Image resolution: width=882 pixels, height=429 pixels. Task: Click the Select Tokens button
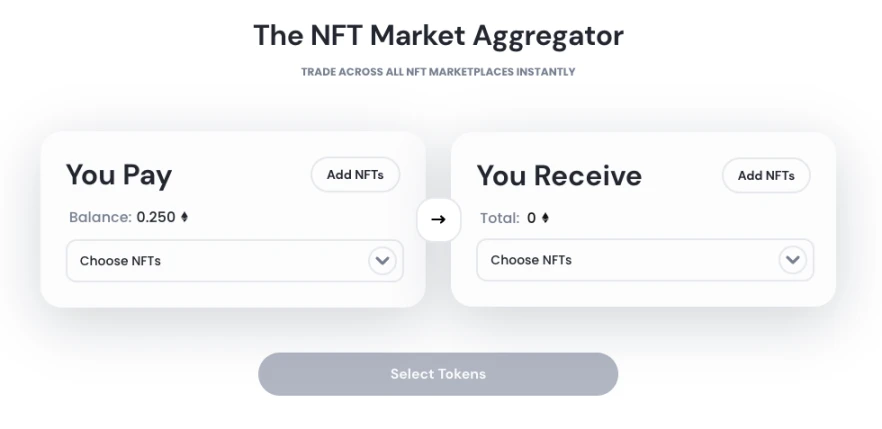coord(438,374)
